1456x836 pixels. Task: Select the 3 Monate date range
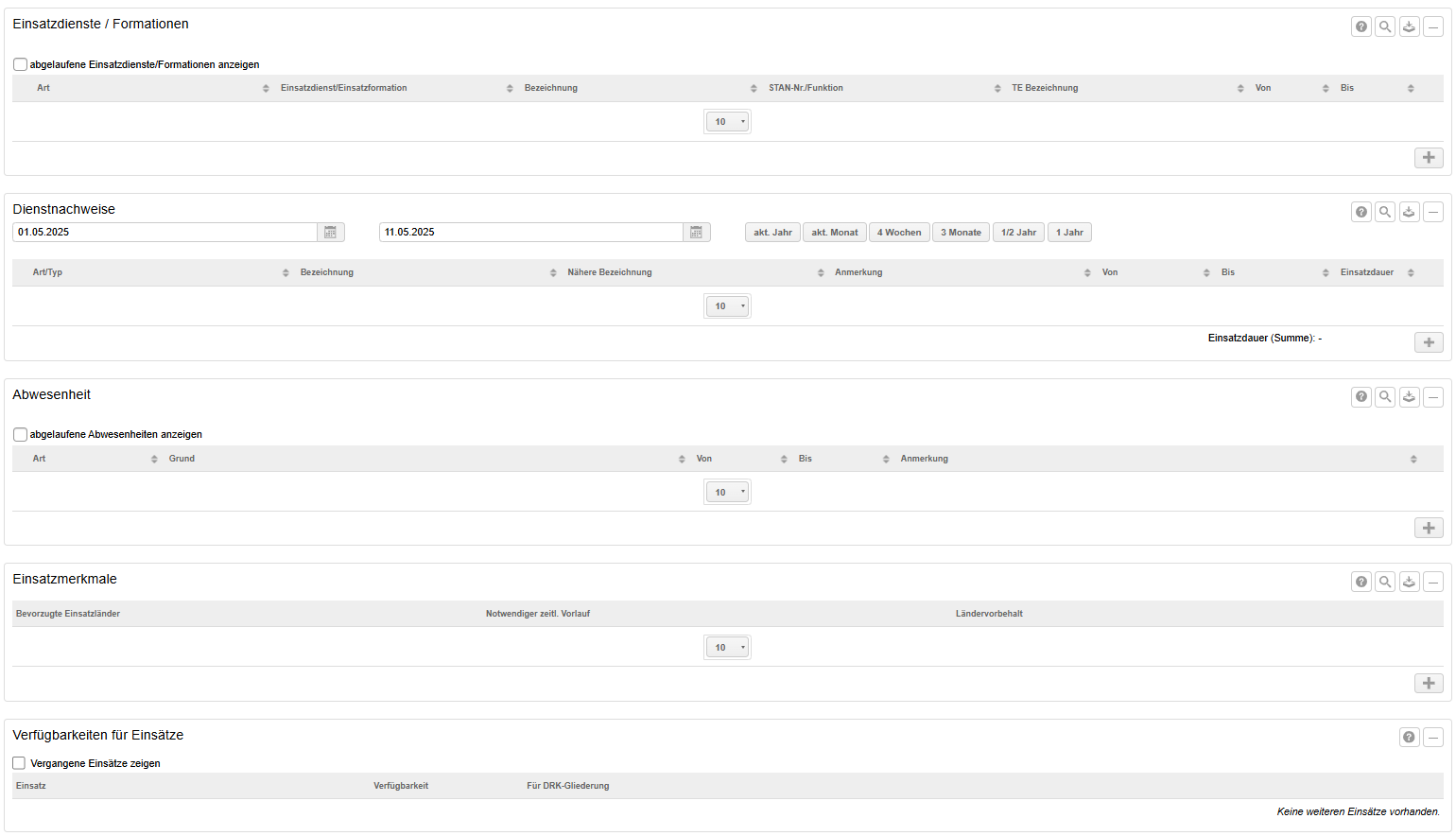(x=961, y=233)
